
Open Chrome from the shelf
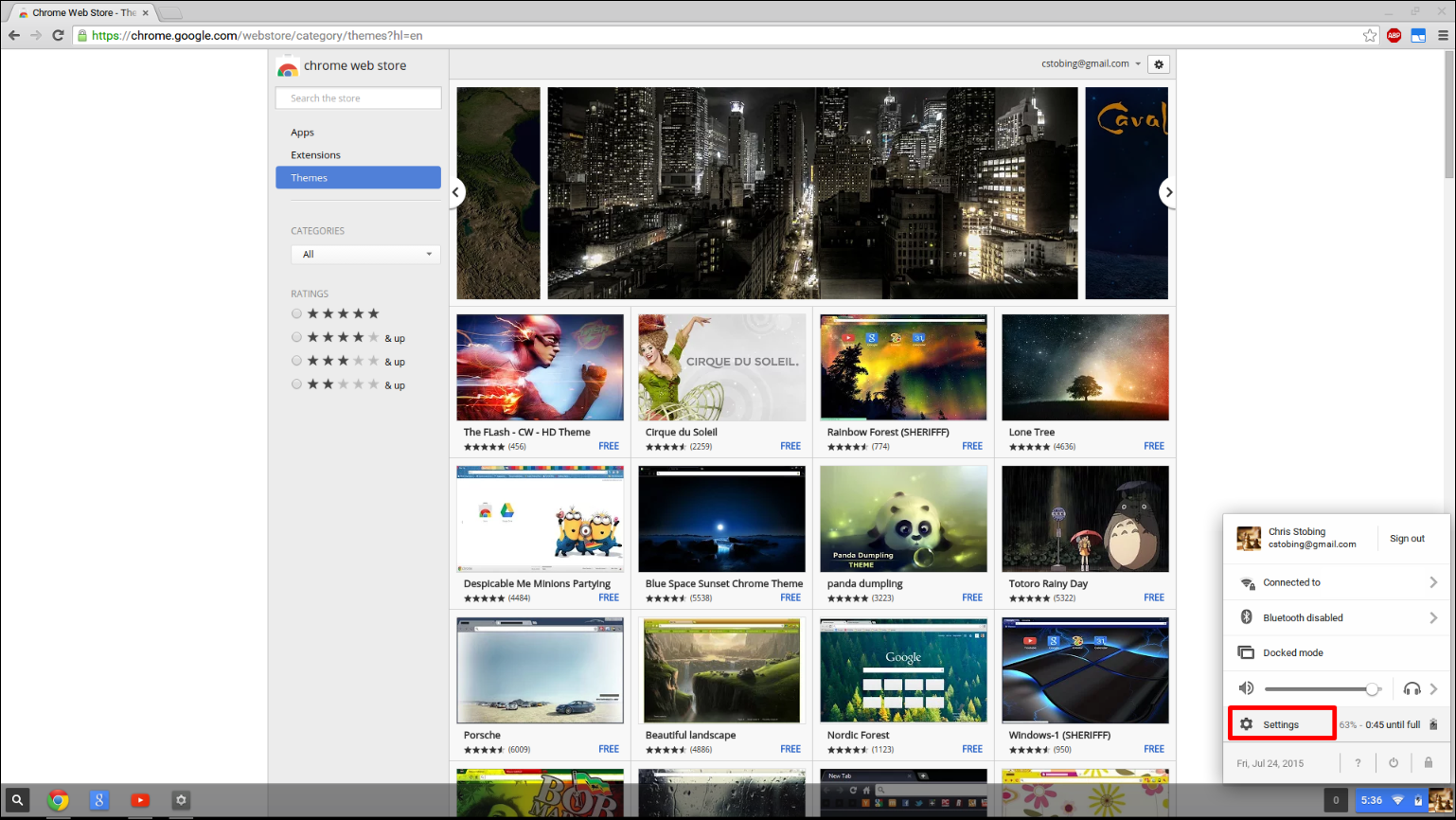point(58,800)
